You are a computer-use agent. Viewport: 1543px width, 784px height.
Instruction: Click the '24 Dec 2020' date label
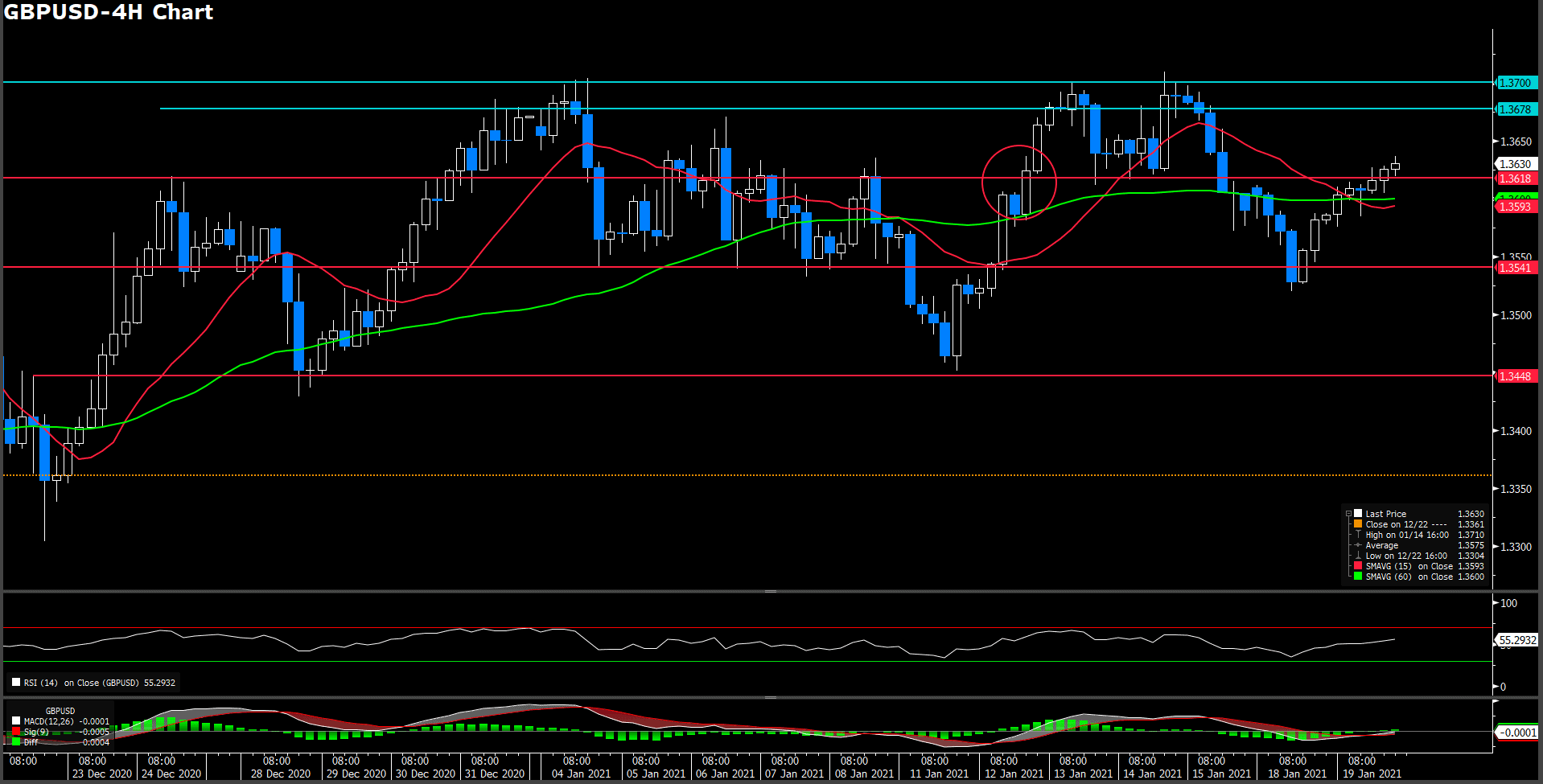coord(171,774)
